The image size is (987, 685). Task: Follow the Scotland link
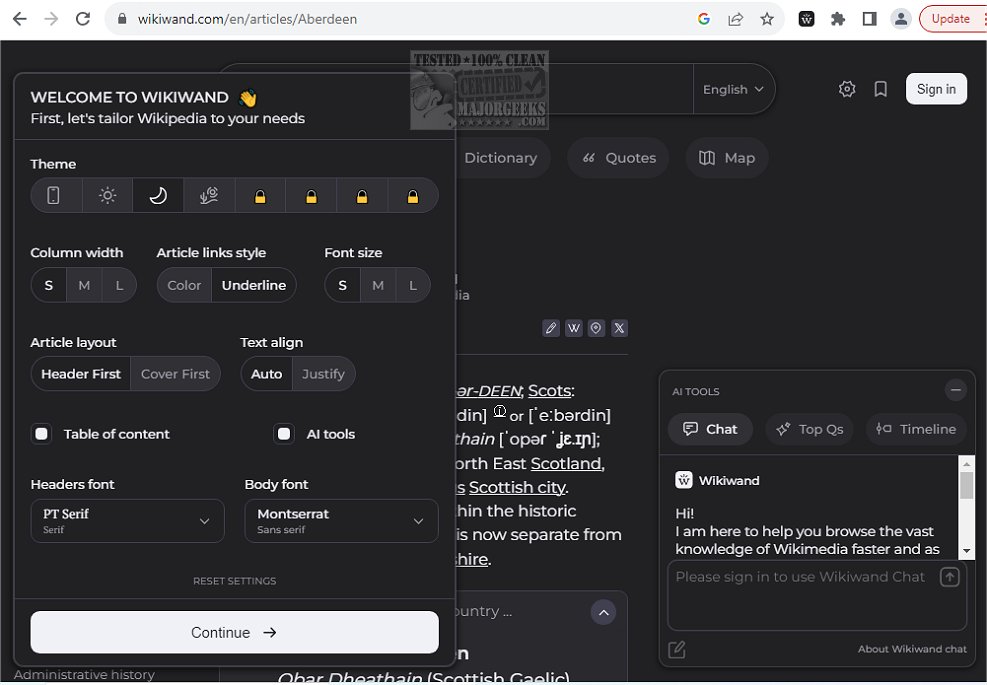[566, 463]
